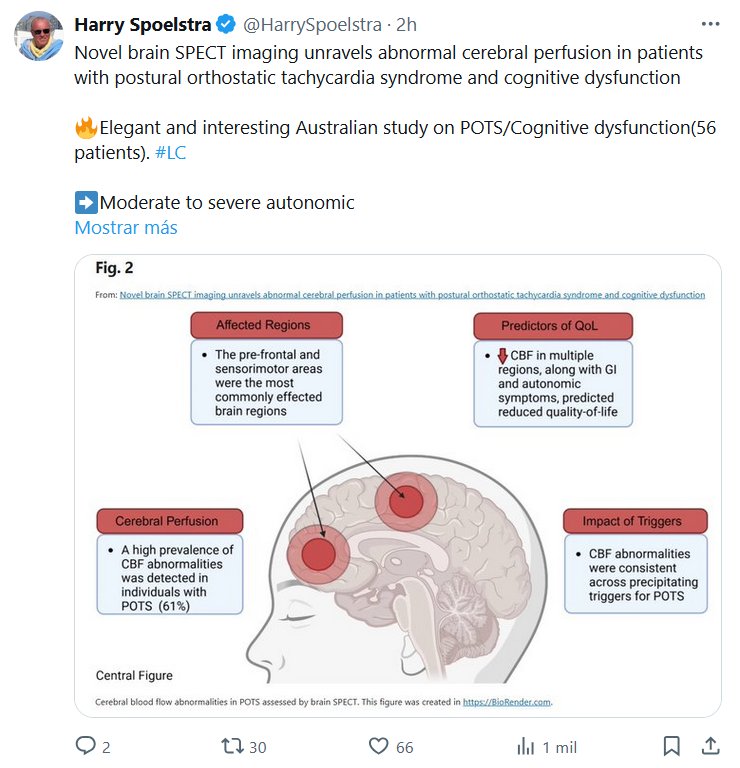The height and width of the screenshot is (768, 740).
Task: Bookmark this tweet
Action: pyautogui.click(x=672, y=746)
